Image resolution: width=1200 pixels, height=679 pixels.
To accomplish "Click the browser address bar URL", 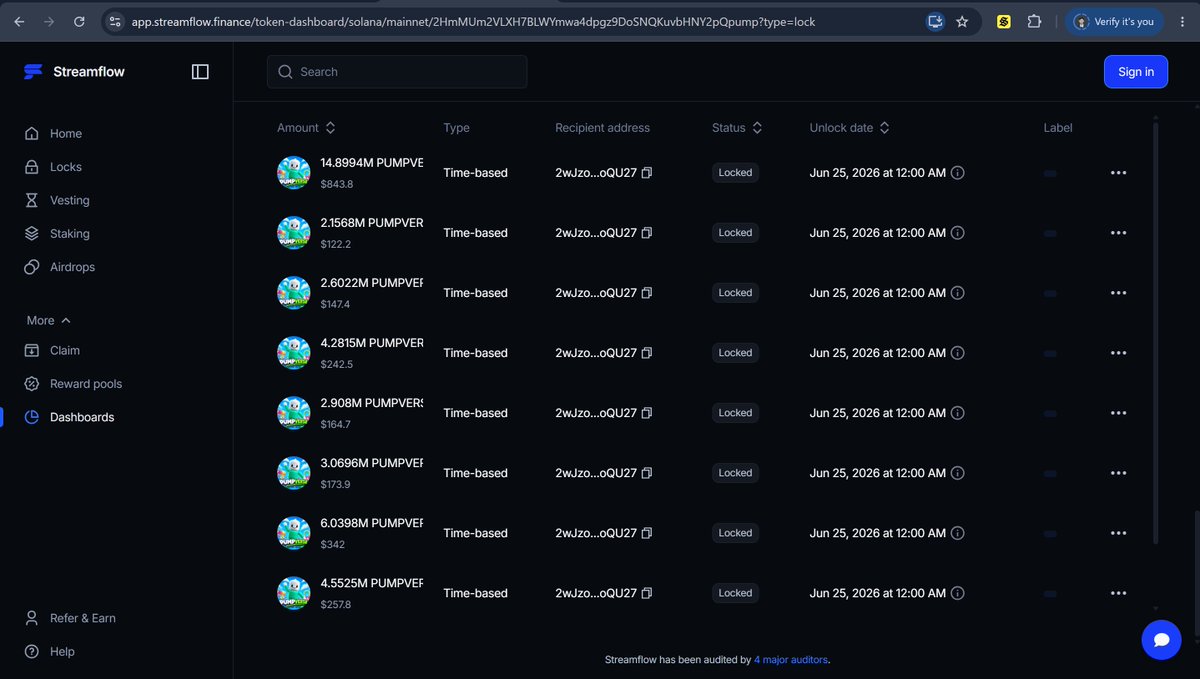I will point(473,21).
